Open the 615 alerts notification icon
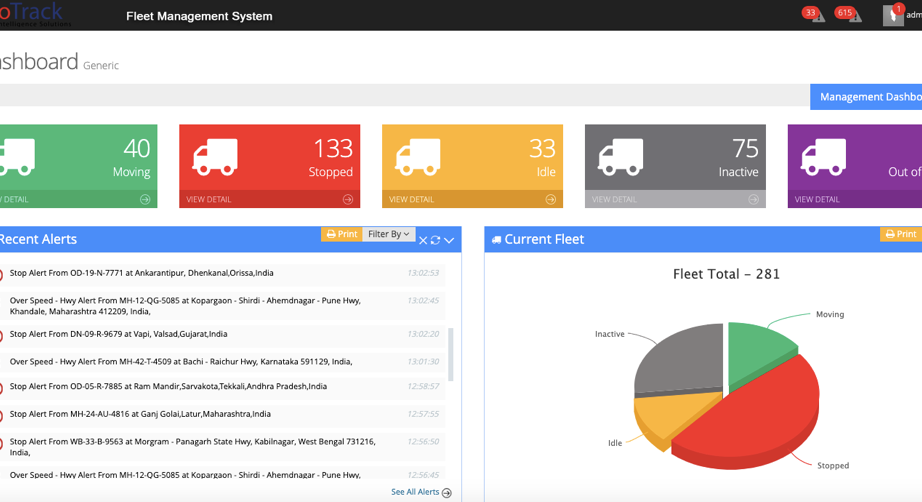Viewport: 922px width, 502px height. (848, 14)
